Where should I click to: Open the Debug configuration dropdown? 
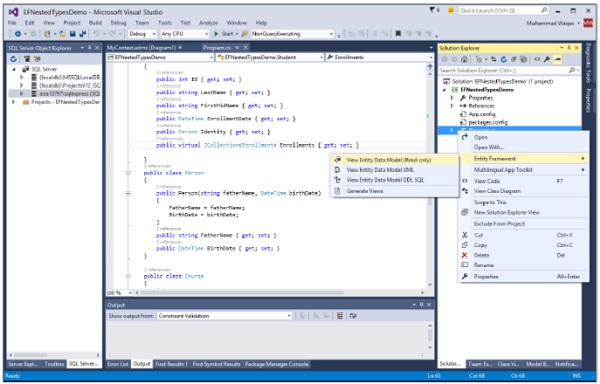coord(142,34)
